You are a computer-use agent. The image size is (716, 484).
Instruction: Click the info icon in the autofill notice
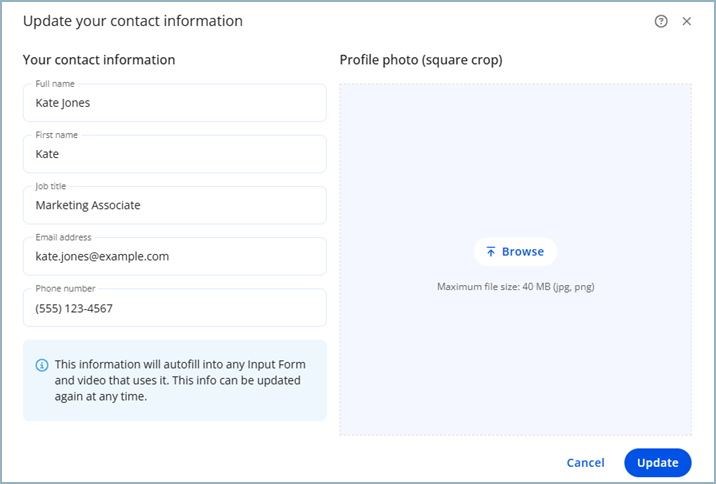42,365
